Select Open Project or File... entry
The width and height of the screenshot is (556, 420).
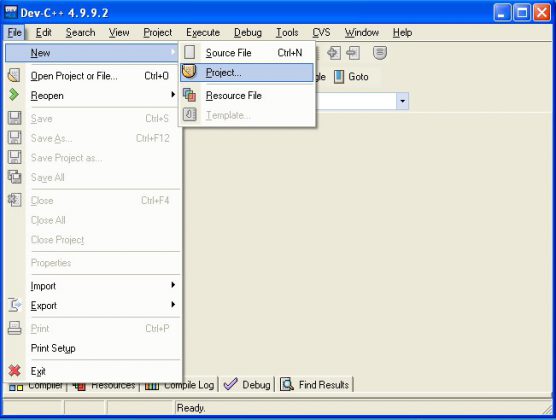pos(91,76)
